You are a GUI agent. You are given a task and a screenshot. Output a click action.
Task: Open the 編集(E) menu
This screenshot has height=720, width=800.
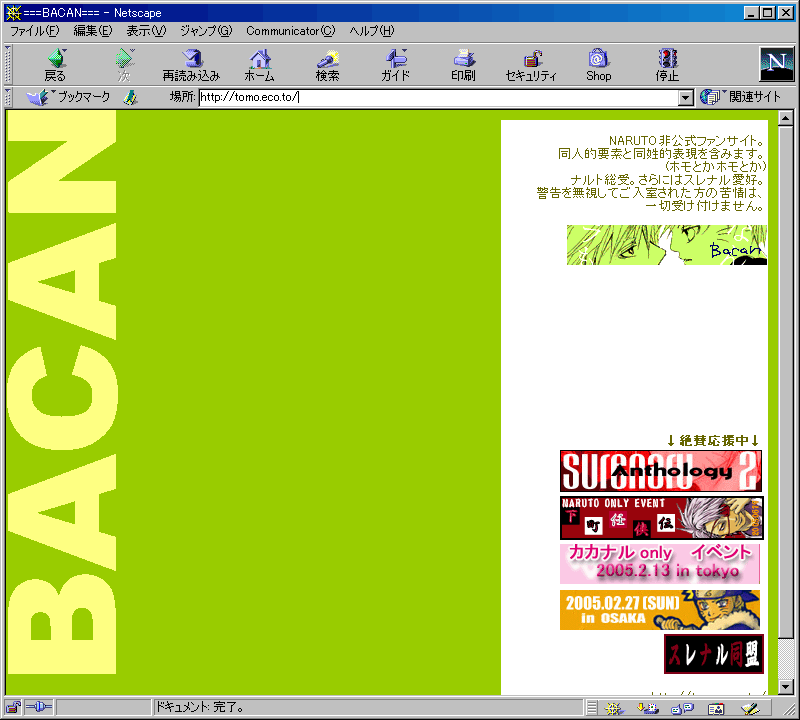[x=92, y=31]
